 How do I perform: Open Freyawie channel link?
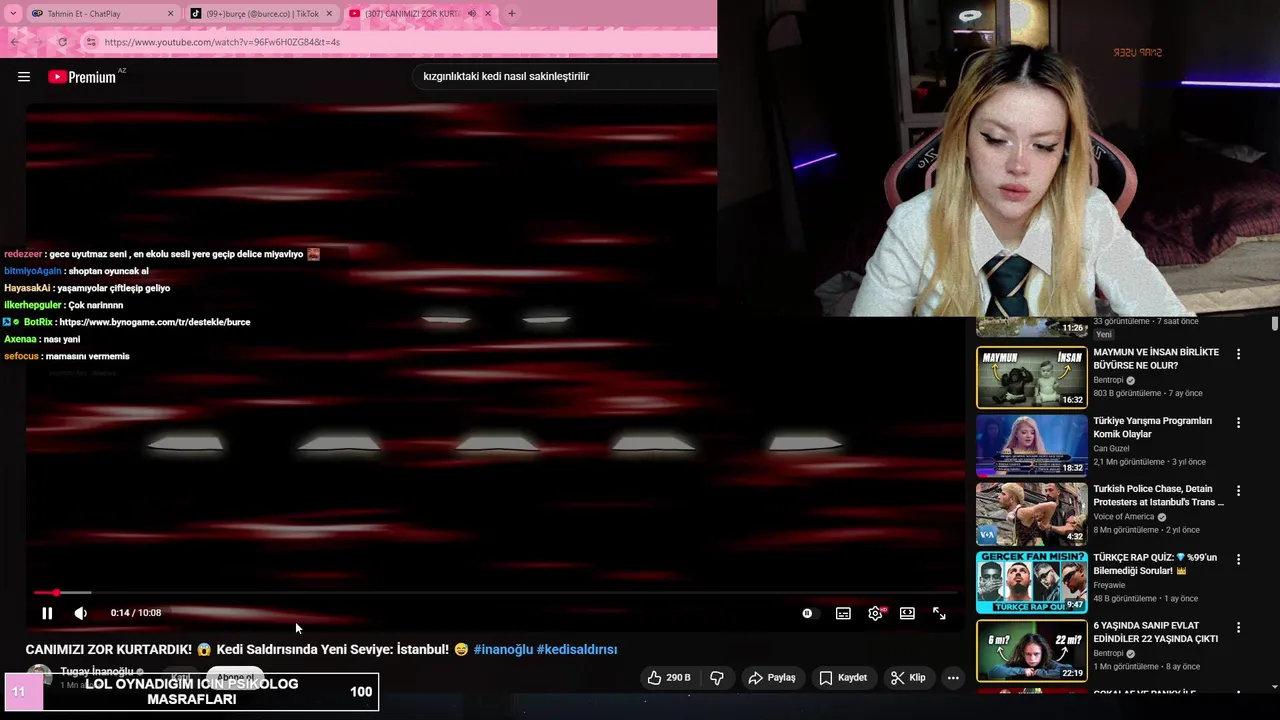[x=1108, y=585]
